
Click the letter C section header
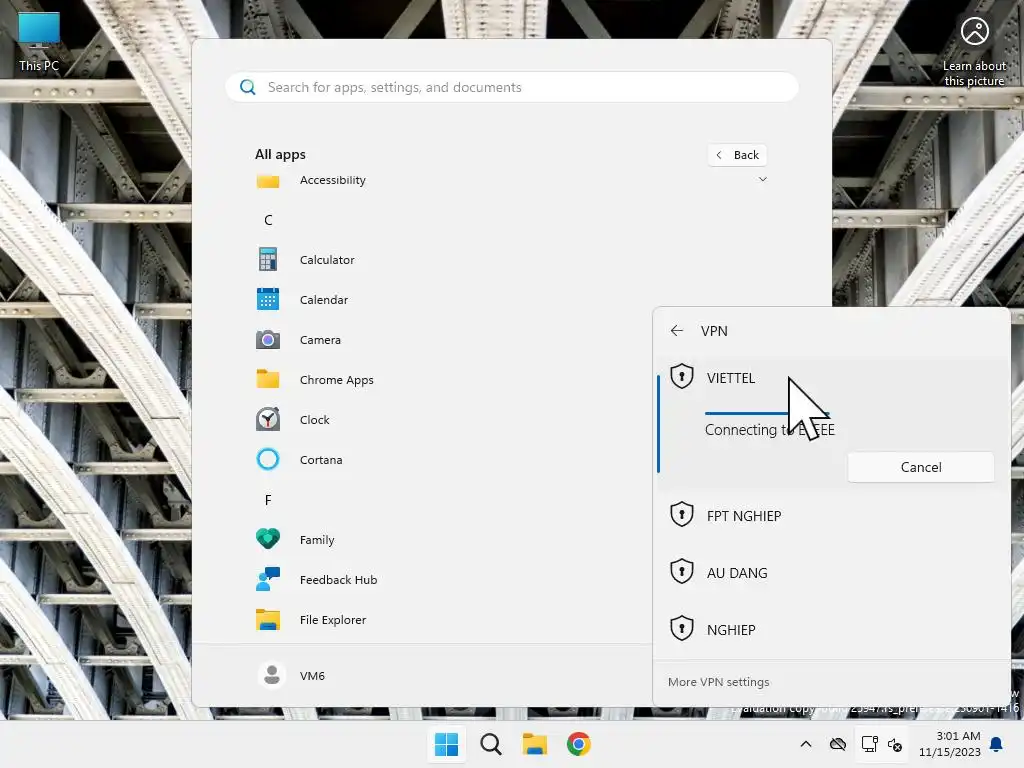pos(268,220)
